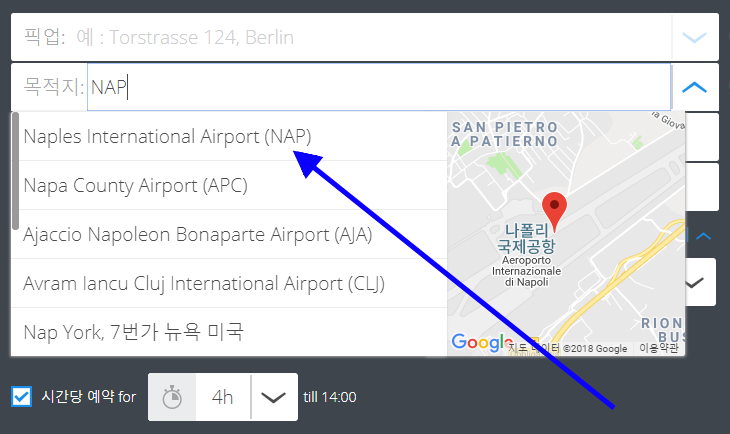The width and height of the screenshot is (730, 434).
Task: Click the stopwatch duration icon
Action: pos(172,397)
